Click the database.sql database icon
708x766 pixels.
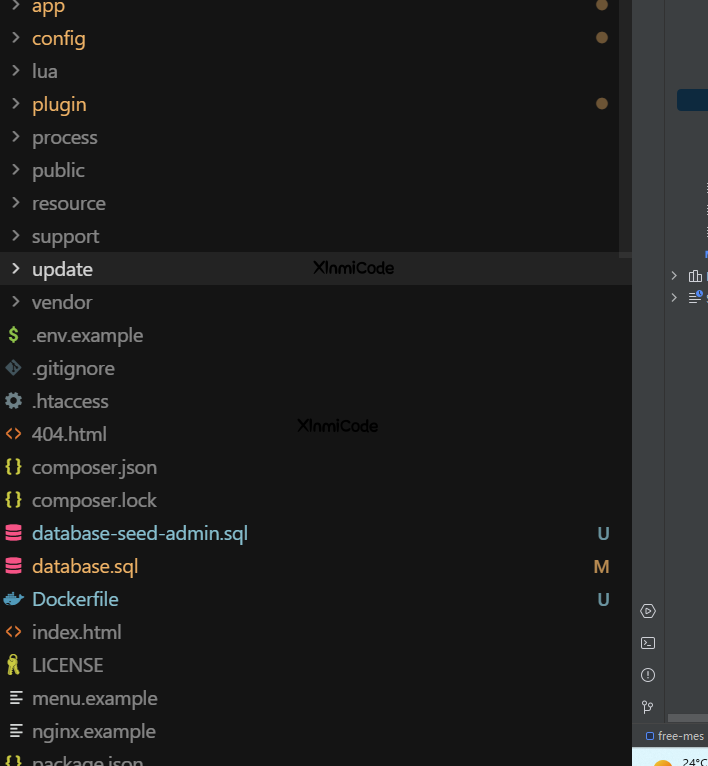[x=13, y=566]
